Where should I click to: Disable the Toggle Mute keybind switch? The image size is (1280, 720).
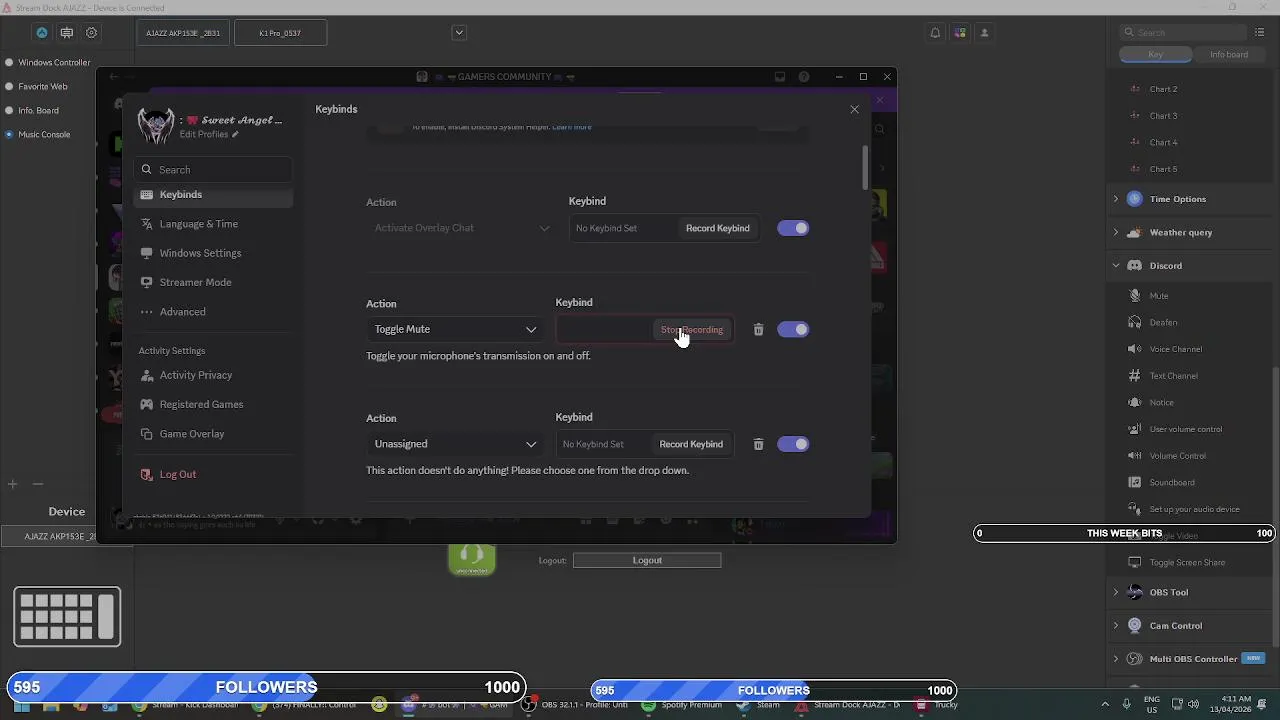(x=793, y=329)
